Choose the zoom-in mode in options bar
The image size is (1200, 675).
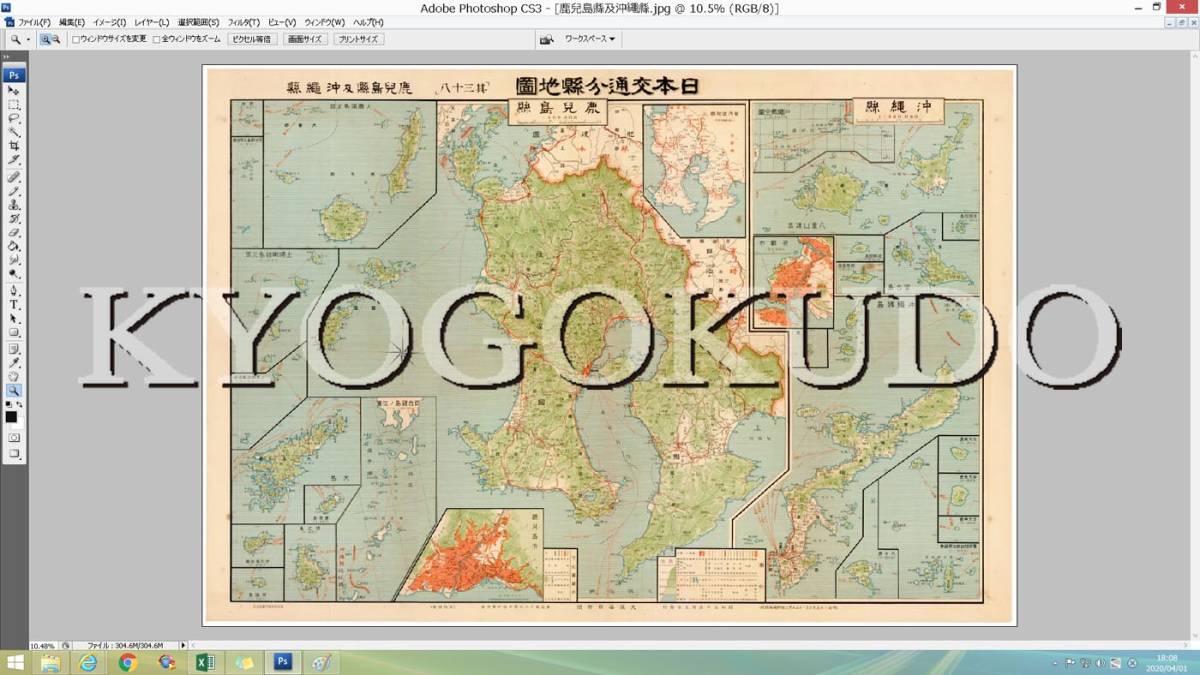point(45,40)
